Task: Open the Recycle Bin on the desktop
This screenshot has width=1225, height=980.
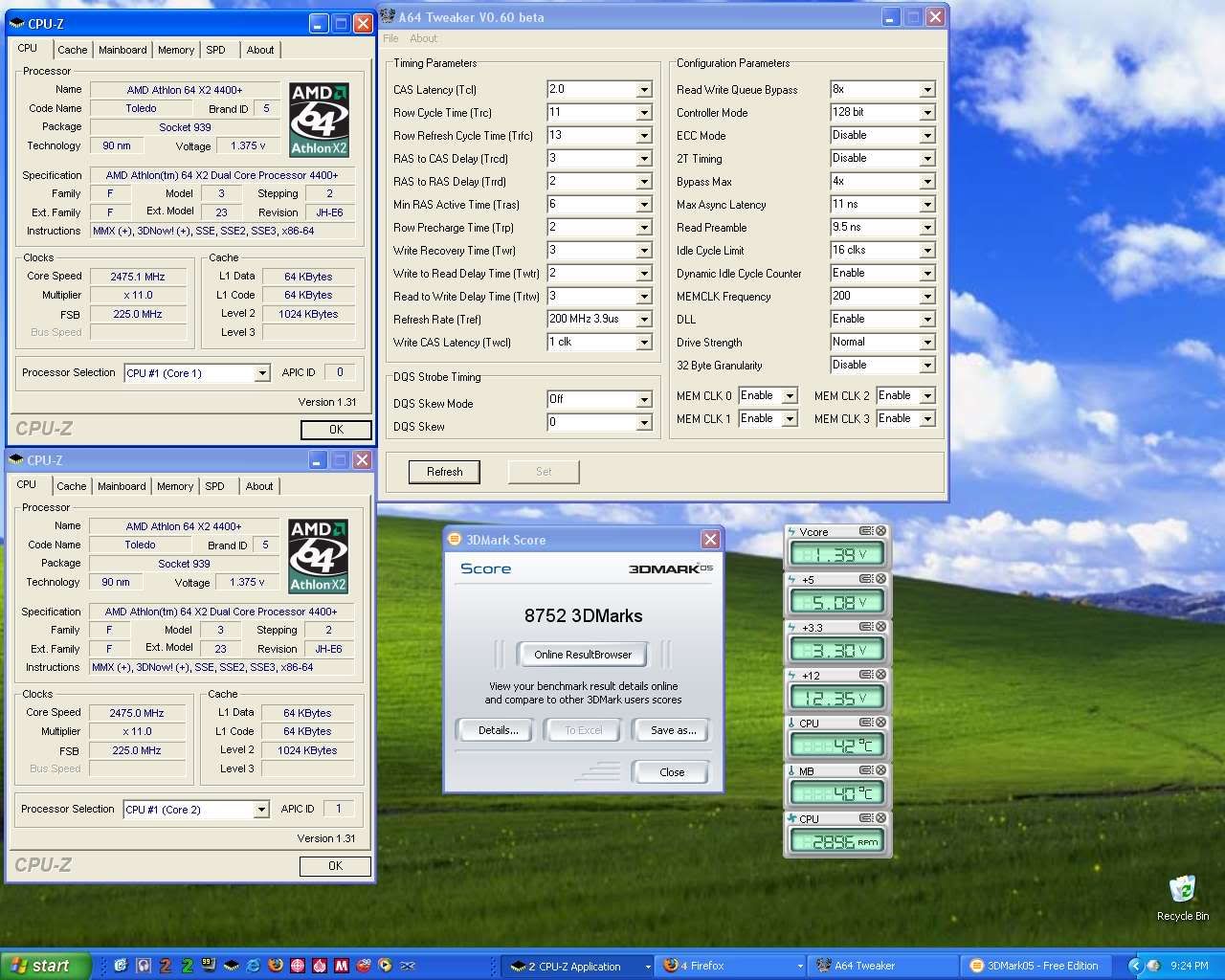Action: [x=1183, y=898]
